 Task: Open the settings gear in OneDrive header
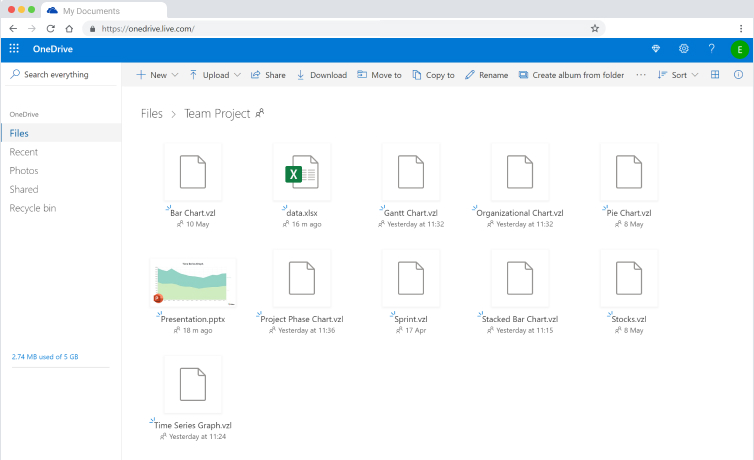684,49
